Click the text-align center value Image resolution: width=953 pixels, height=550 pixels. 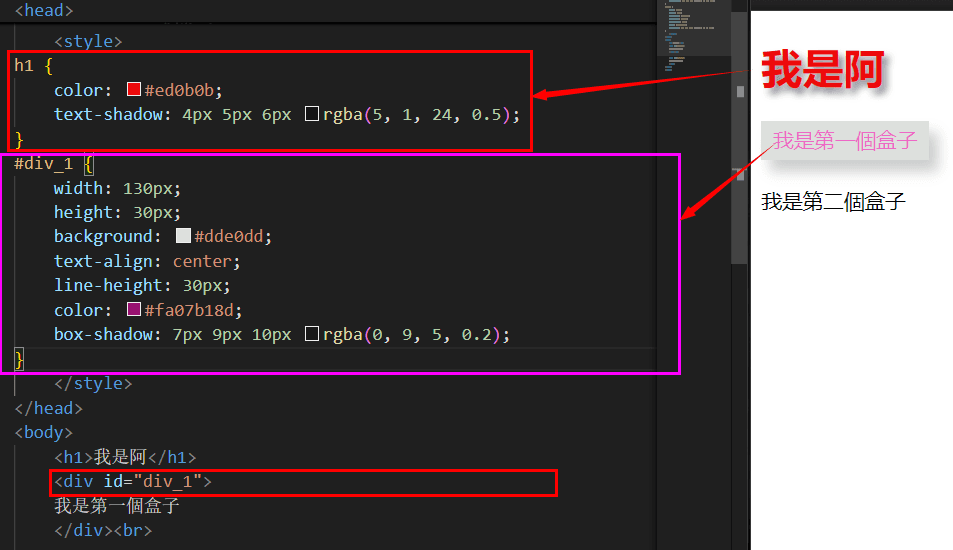coord(207,262)
